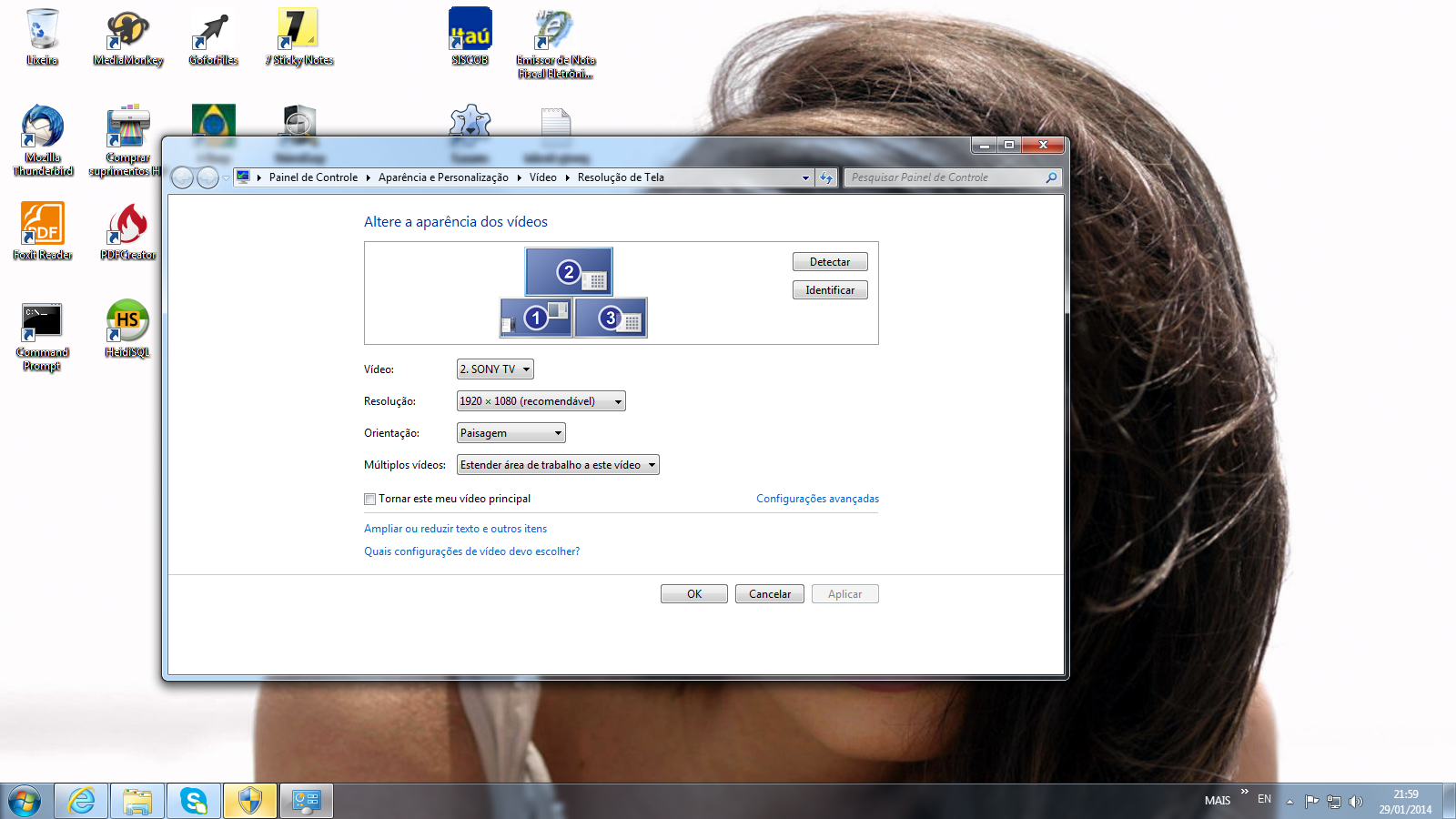
Task: Click the Detectar button
Action: tap(830, 262)
